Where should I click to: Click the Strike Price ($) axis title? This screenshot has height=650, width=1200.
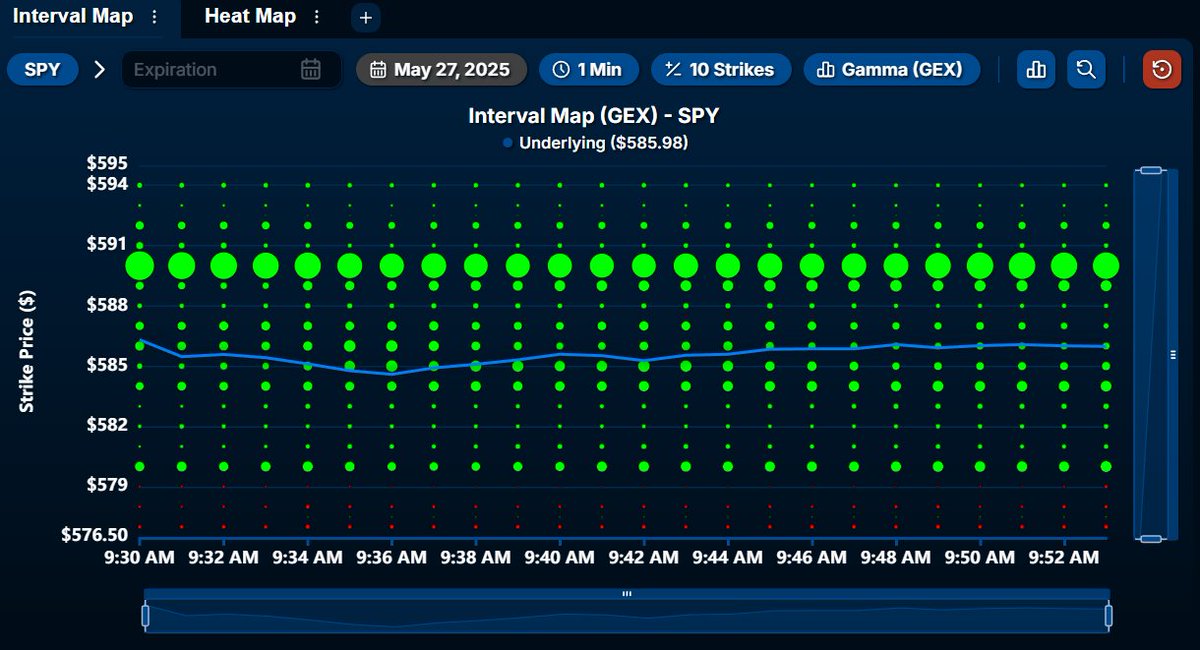click(27, 350)
